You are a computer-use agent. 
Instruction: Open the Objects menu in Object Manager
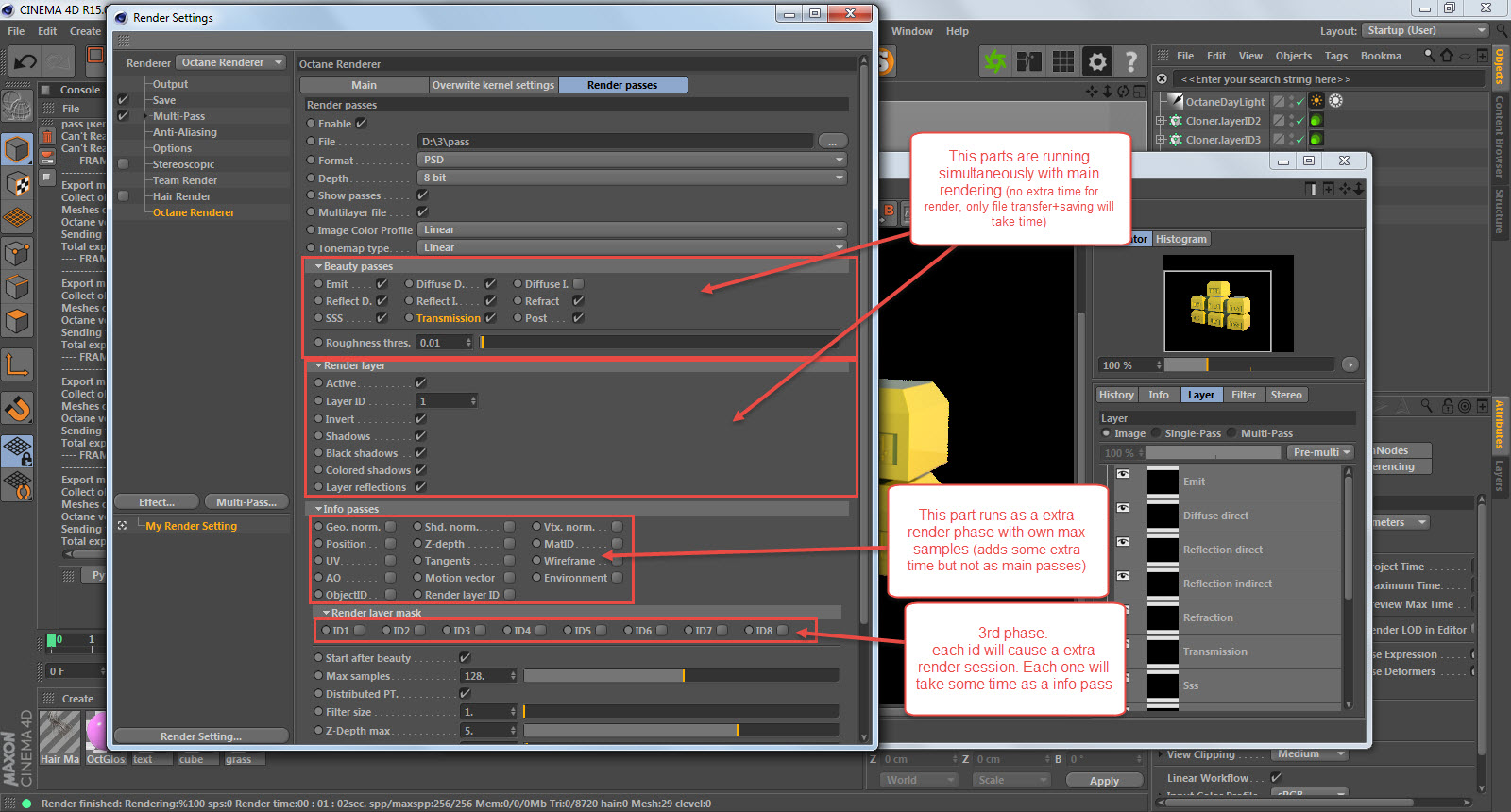pyautogui.click(x=1293, y=56)
